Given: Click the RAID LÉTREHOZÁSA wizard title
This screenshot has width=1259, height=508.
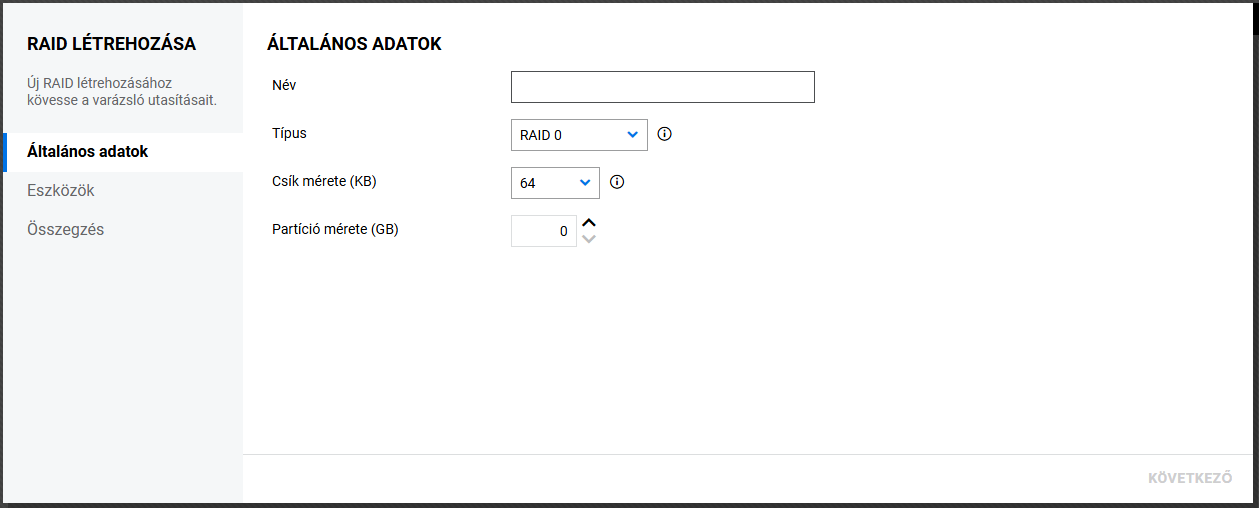Looking at the screenshot, I should click(x=111, y=44).
